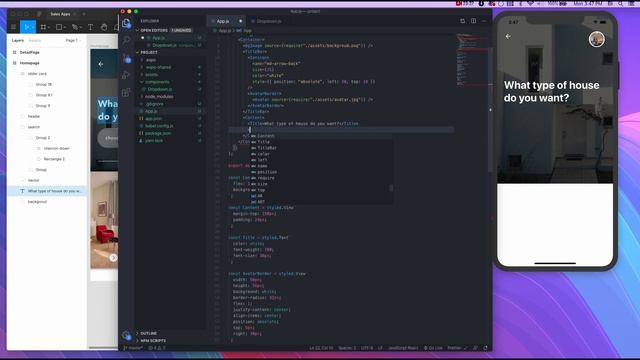Open the Manage gear at the activity bar bottom
Image resolution: width=640 pixels, height=360 pixels.
tap(126, 335)
